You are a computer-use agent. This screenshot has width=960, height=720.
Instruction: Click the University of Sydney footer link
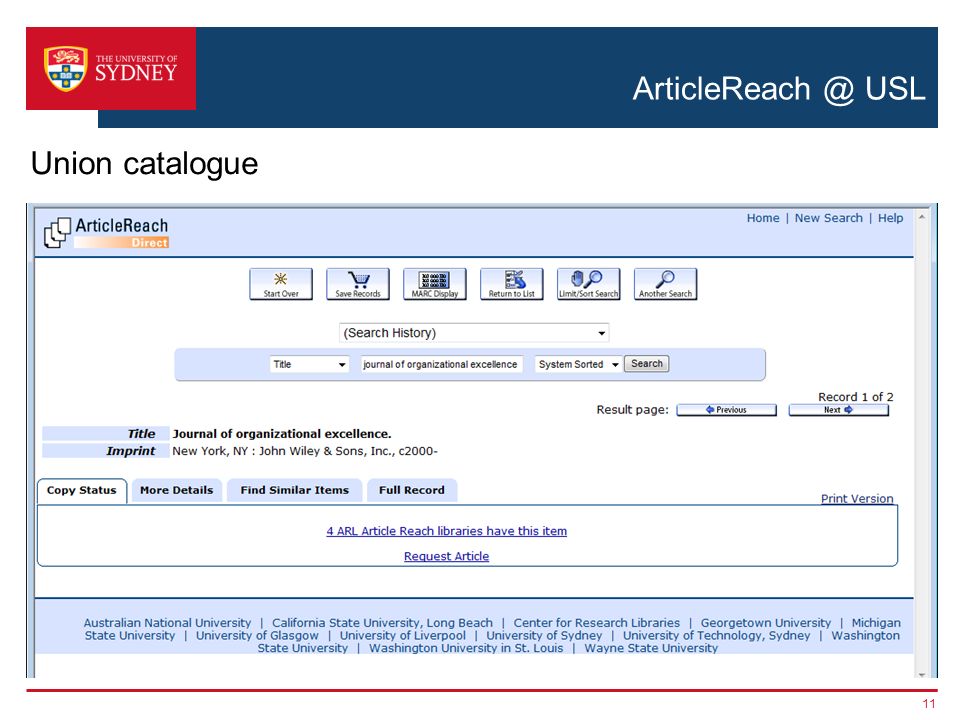[x=544, y=636]
